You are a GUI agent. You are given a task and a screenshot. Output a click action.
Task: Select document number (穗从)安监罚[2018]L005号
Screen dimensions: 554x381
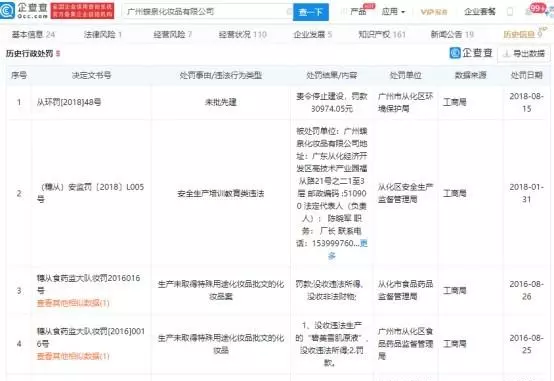pos(91,193)
